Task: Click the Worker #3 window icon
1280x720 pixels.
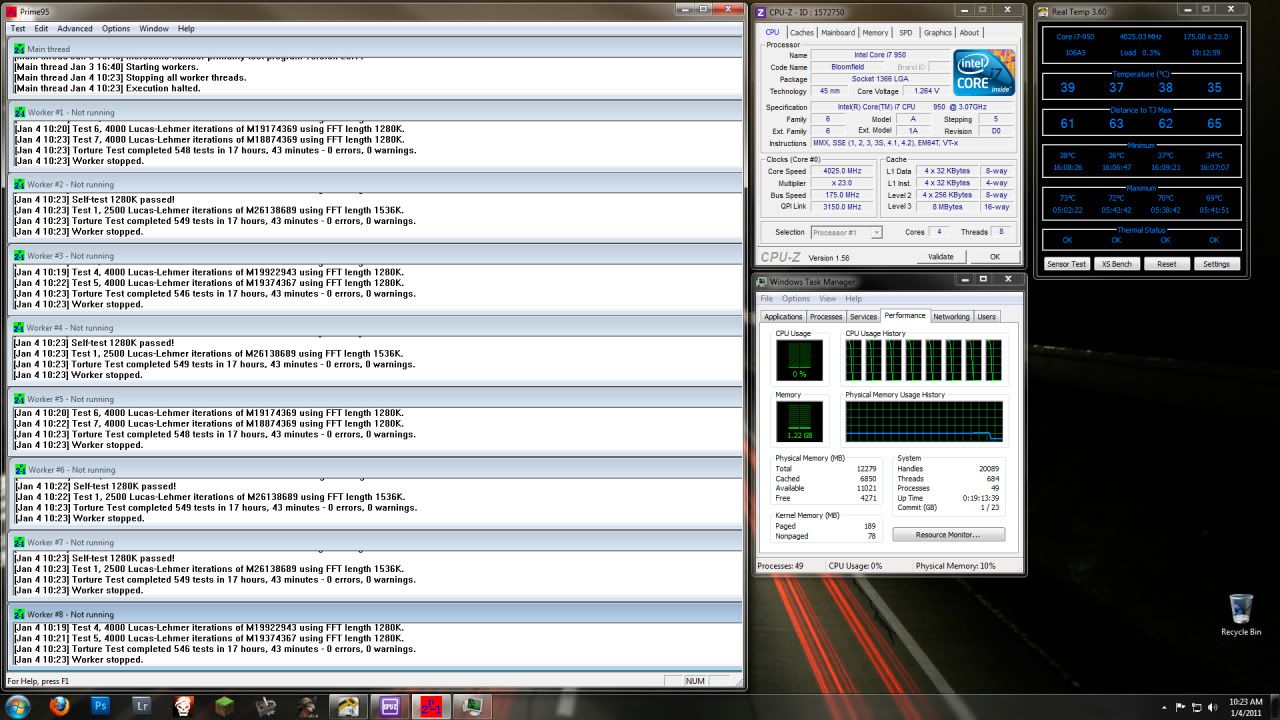Action: pyautogui.click(x=19, y=256)
